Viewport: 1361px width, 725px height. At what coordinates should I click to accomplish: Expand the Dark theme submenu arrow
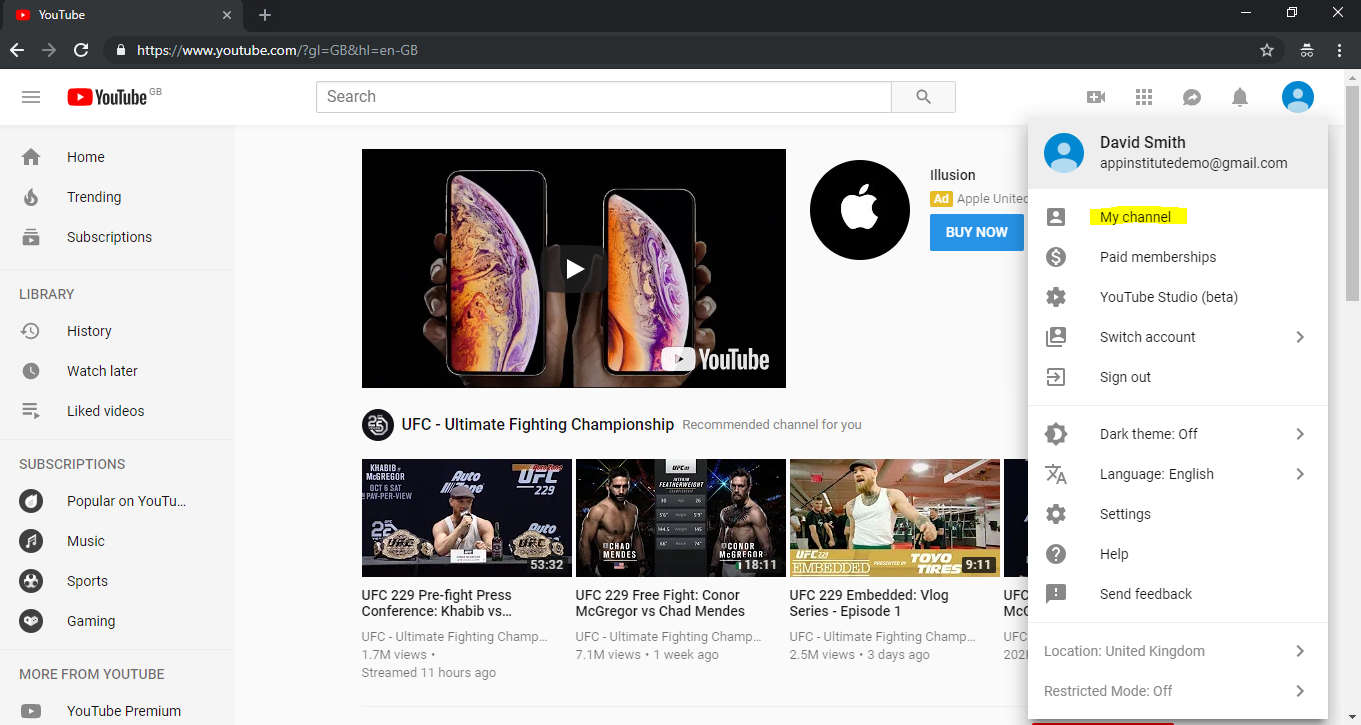(1300, 434)
